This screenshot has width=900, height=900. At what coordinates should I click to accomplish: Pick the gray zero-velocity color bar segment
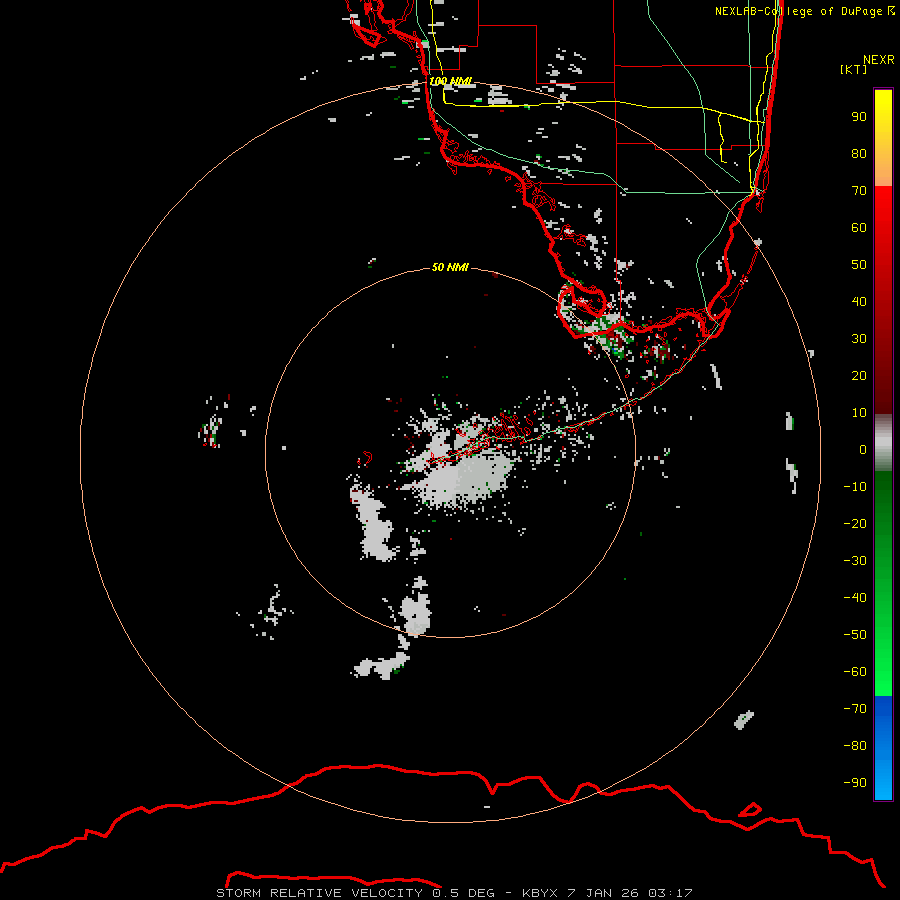(883, 442)
